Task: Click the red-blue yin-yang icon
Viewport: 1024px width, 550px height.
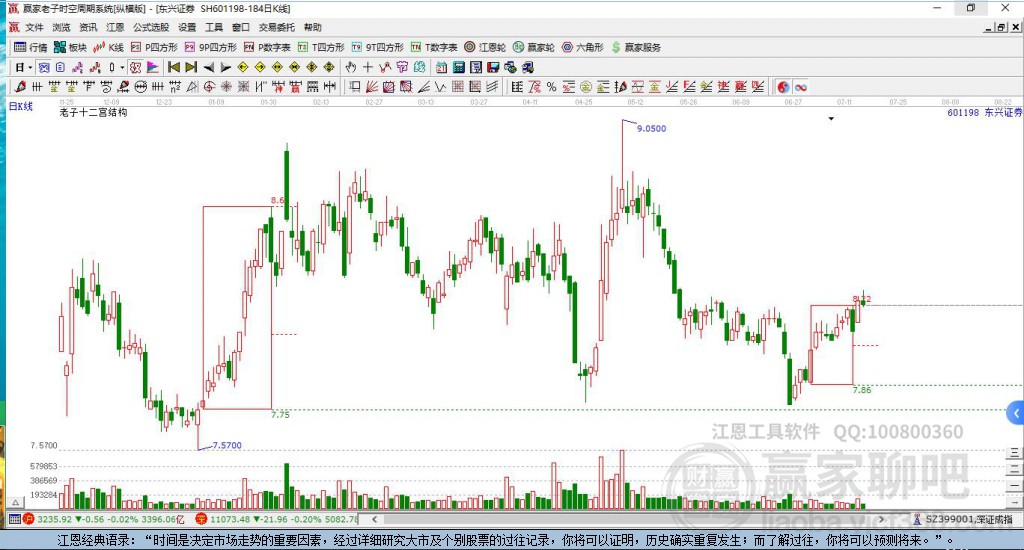Action: pos(783,87)
